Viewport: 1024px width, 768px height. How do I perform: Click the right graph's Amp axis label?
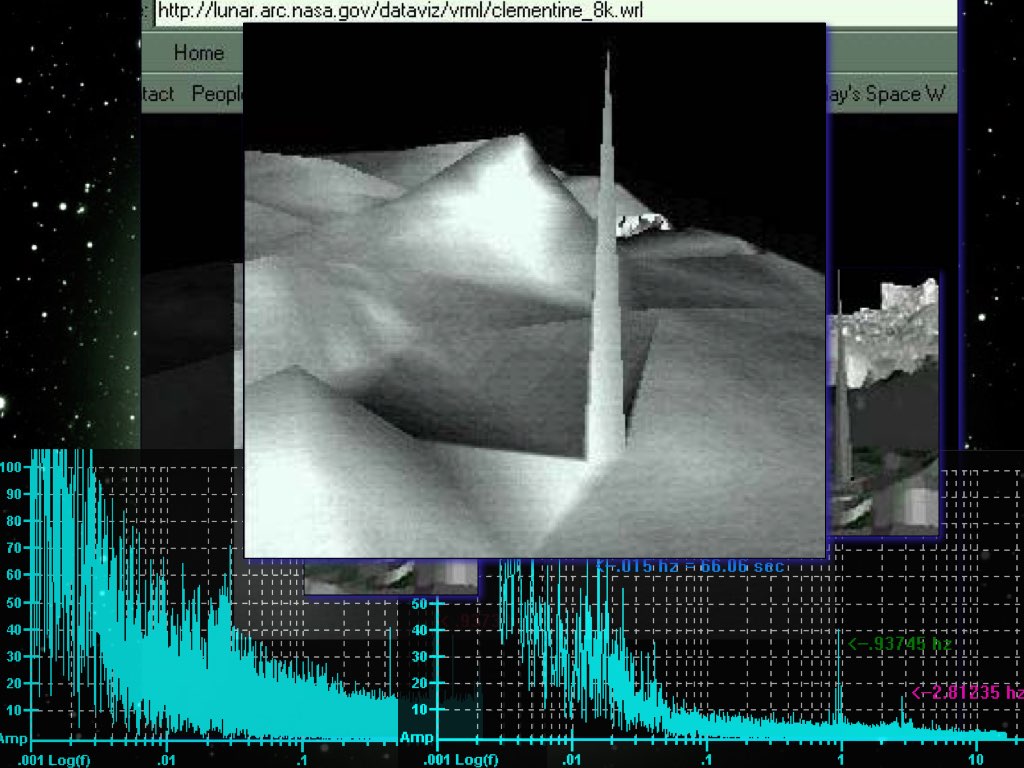pyautogui.click(x=416, y=738)
